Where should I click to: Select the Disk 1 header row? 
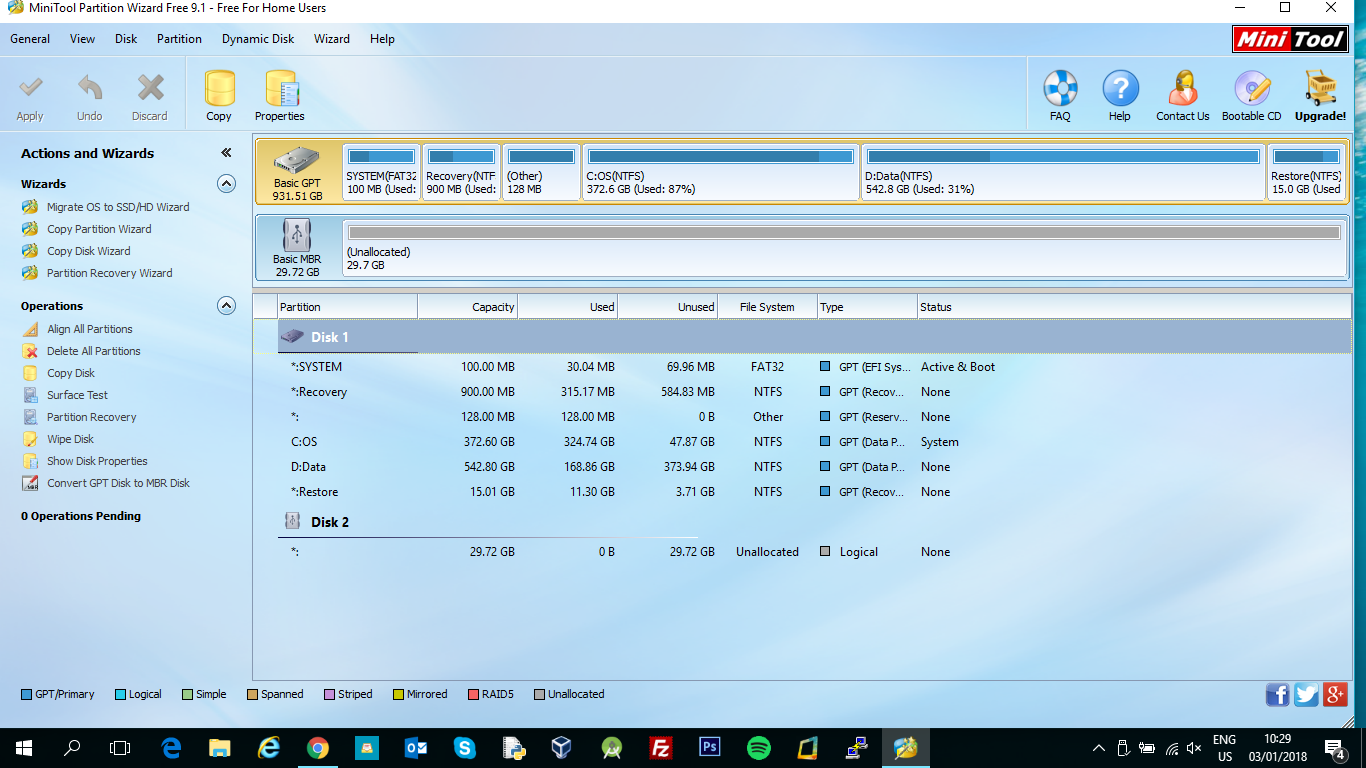coord(814,337)
